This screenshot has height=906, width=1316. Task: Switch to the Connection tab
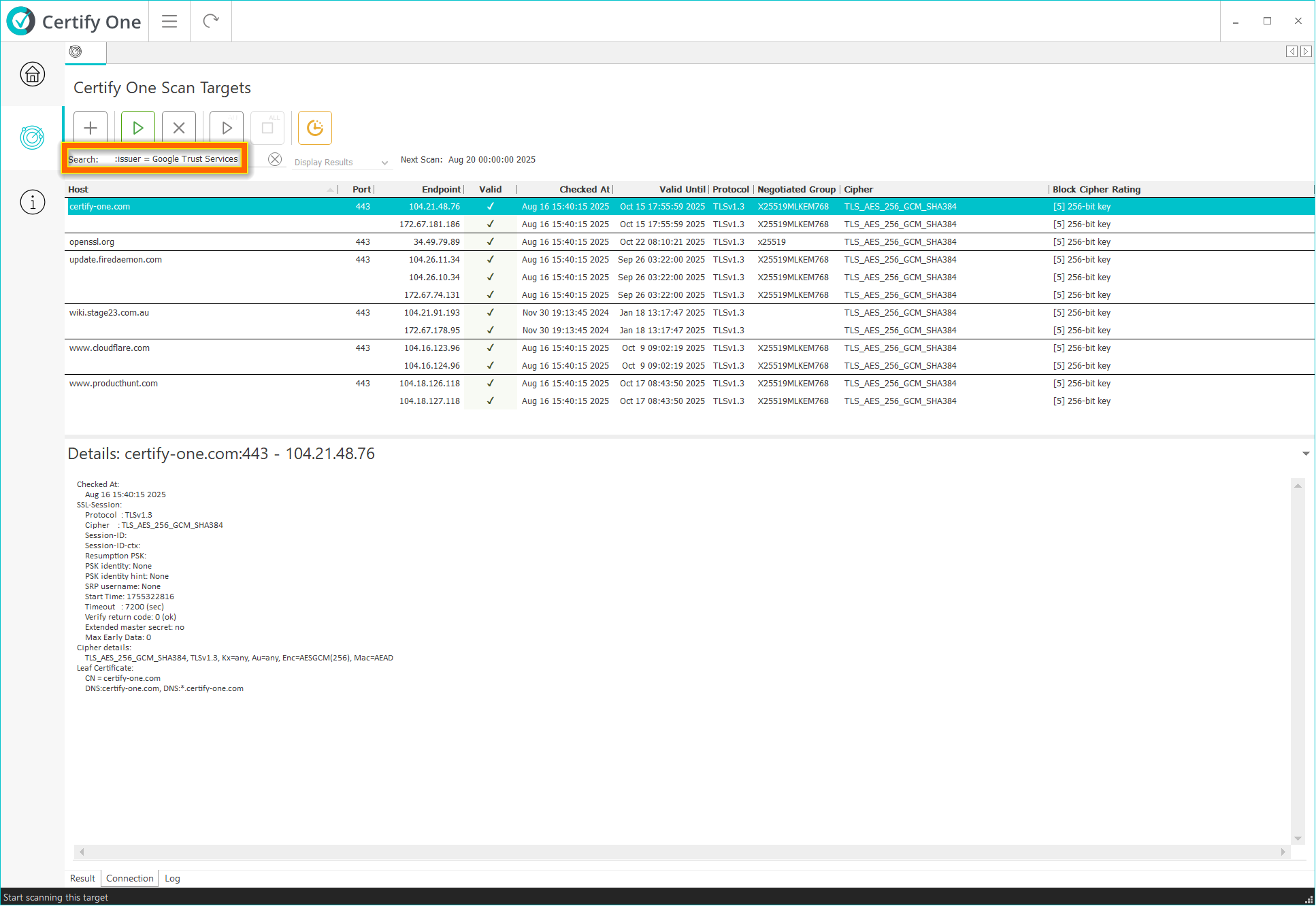tap(129, 878)
